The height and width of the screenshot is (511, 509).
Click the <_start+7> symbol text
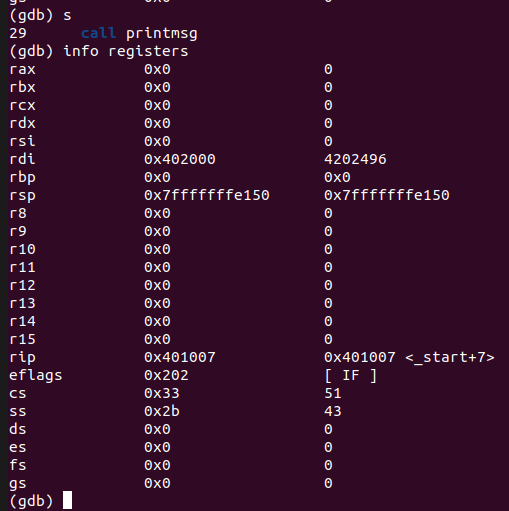pyautogui.click(x=450, y=358)
